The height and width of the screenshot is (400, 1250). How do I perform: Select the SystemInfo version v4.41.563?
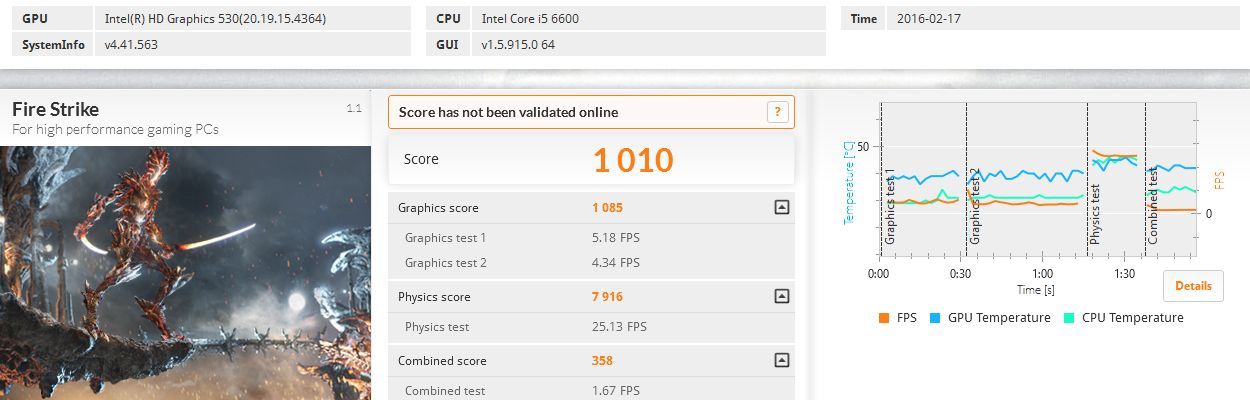coord(131,45)
